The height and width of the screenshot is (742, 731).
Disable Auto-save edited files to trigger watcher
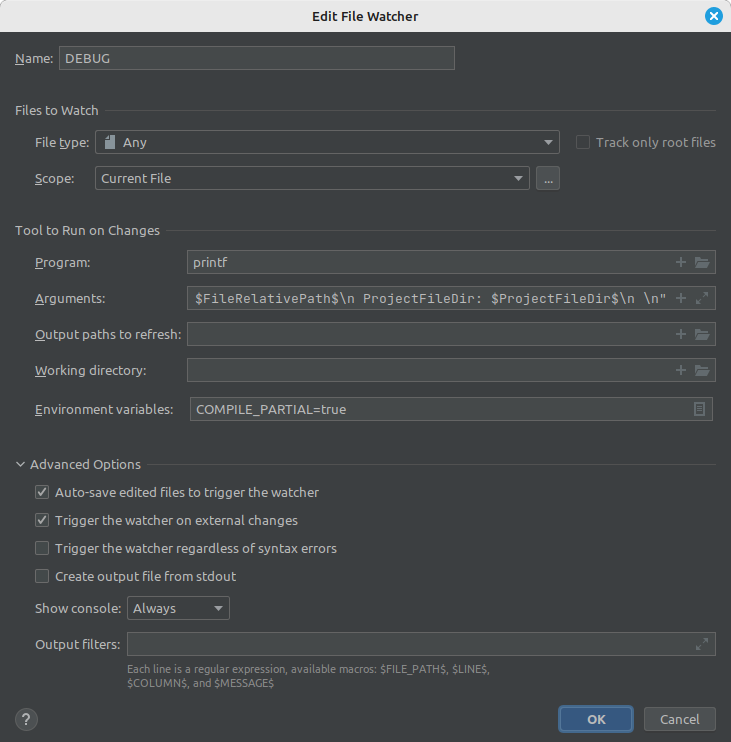(42, 492)
